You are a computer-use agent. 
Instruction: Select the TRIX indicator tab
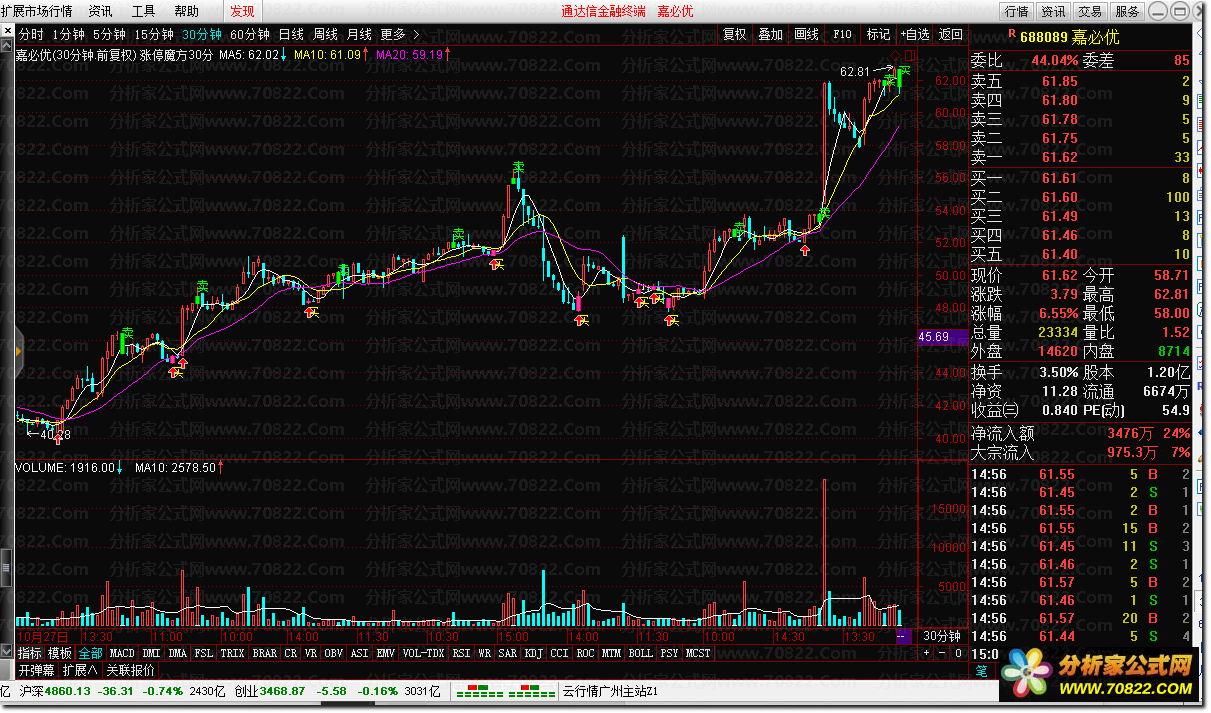click(x=233, y=653)
